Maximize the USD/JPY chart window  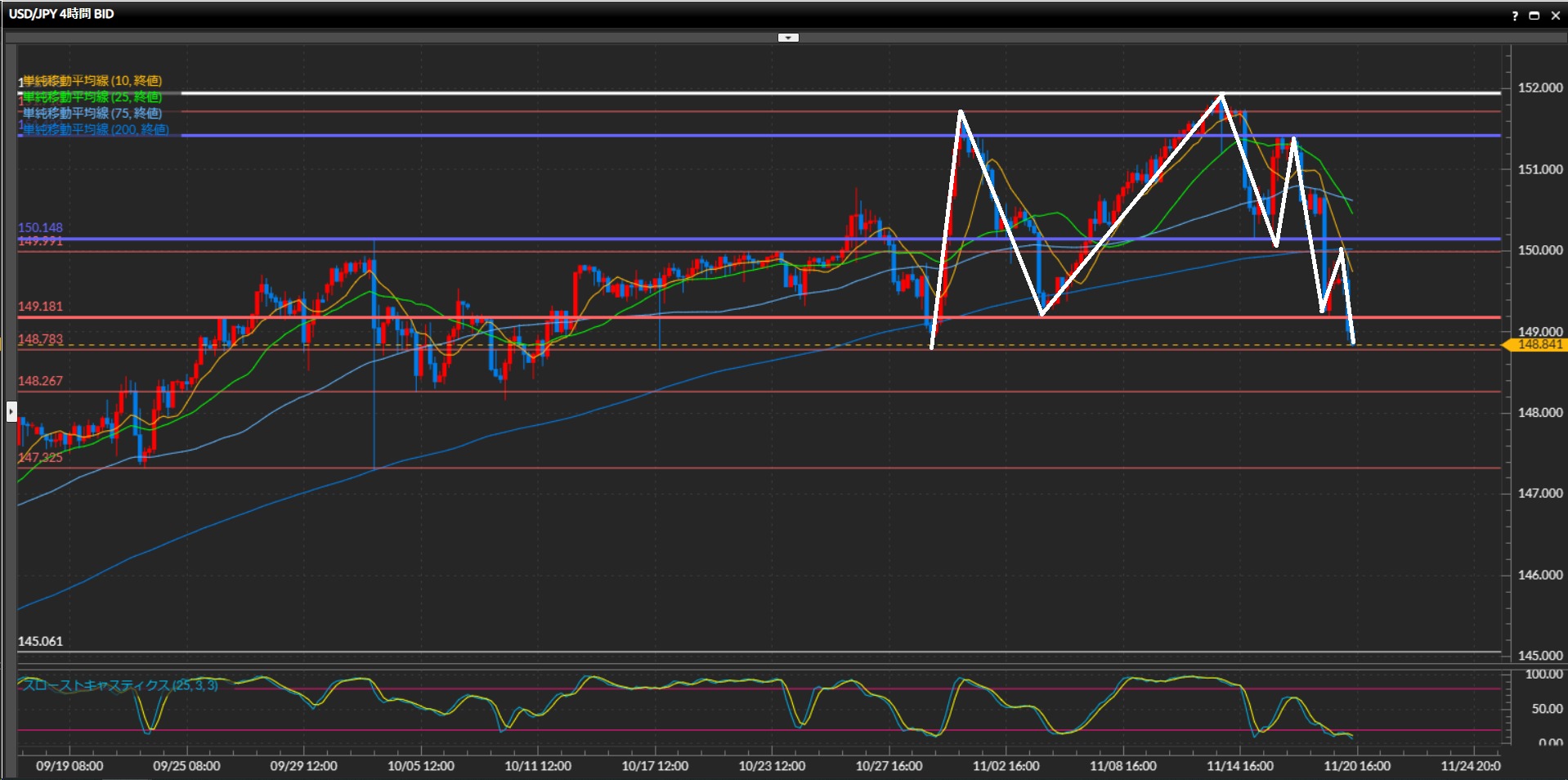click(x=1534, y=16)
